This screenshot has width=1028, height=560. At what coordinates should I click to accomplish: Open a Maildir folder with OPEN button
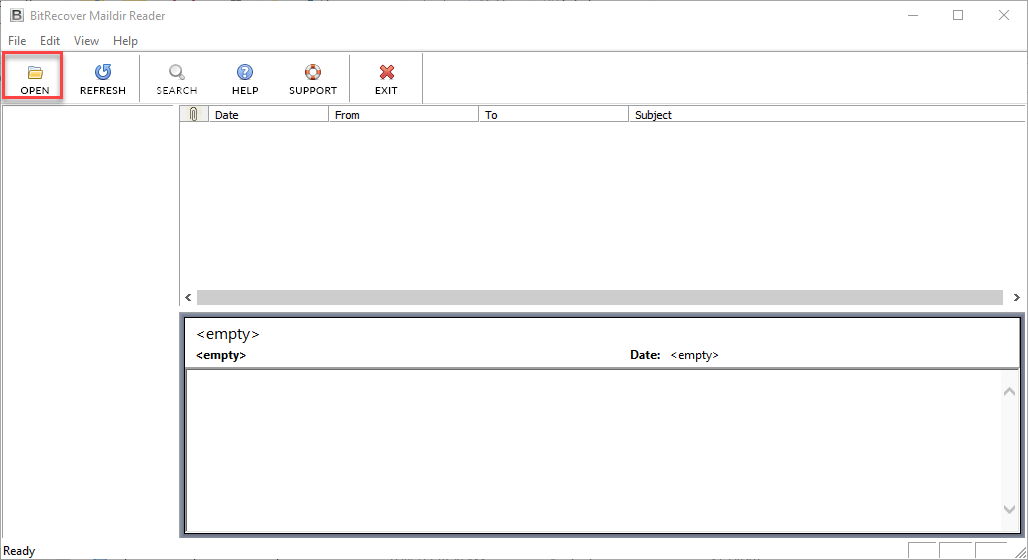(x=34, y=78)
